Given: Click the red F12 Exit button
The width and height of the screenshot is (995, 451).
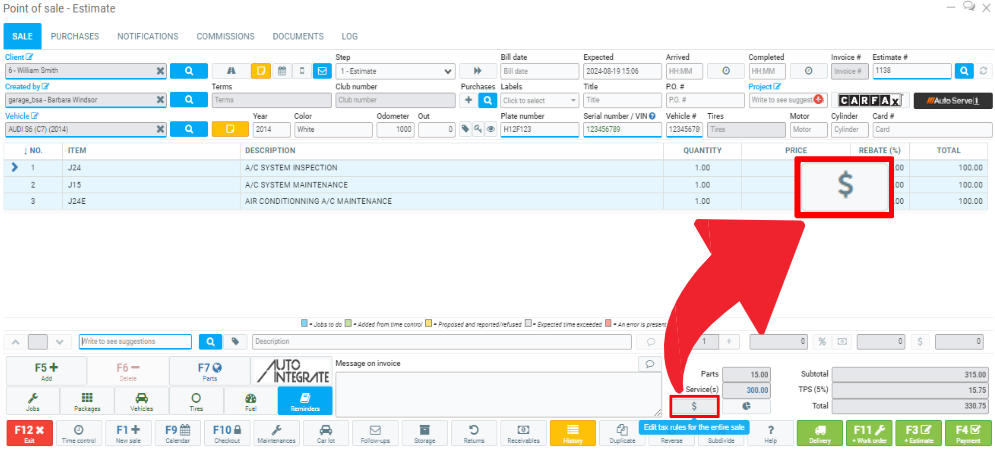Looking at the screenshot, I should tap(29, 433).
